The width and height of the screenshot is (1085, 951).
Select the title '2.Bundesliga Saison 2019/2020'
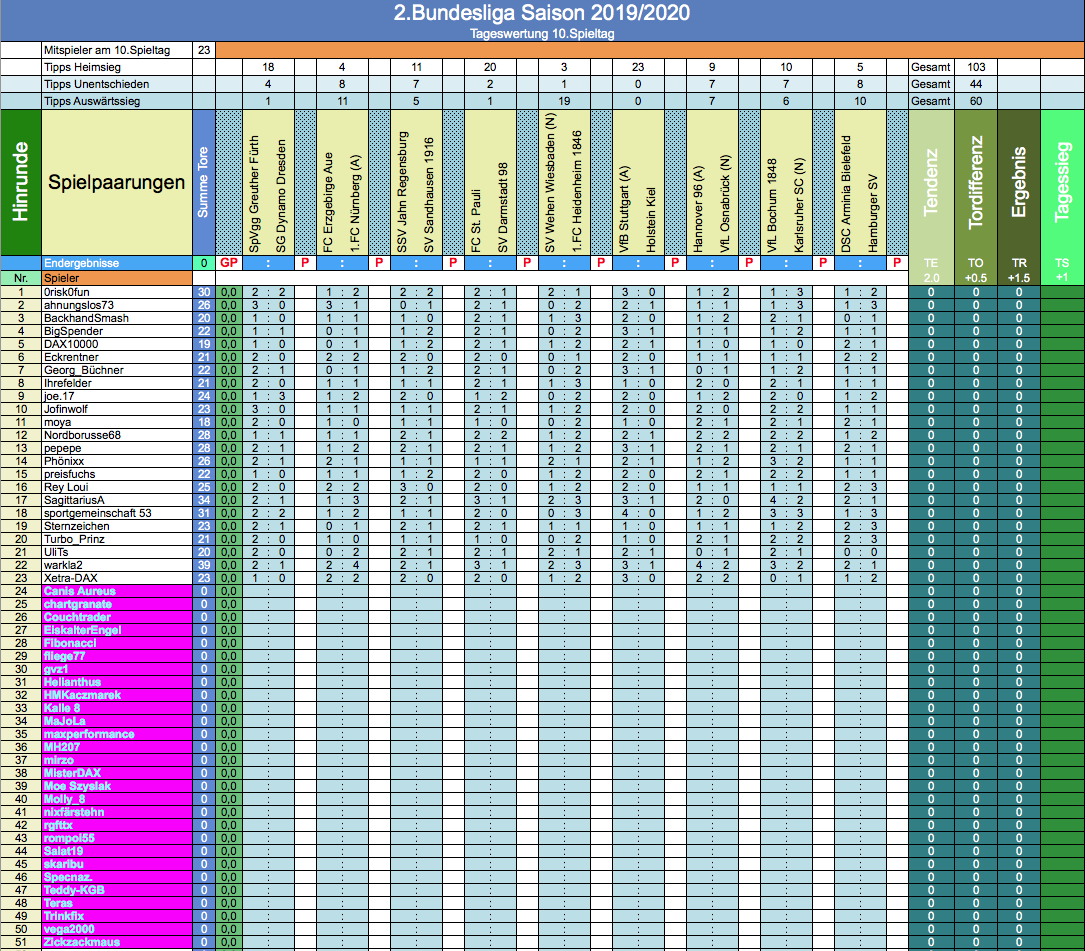point(542,13)
